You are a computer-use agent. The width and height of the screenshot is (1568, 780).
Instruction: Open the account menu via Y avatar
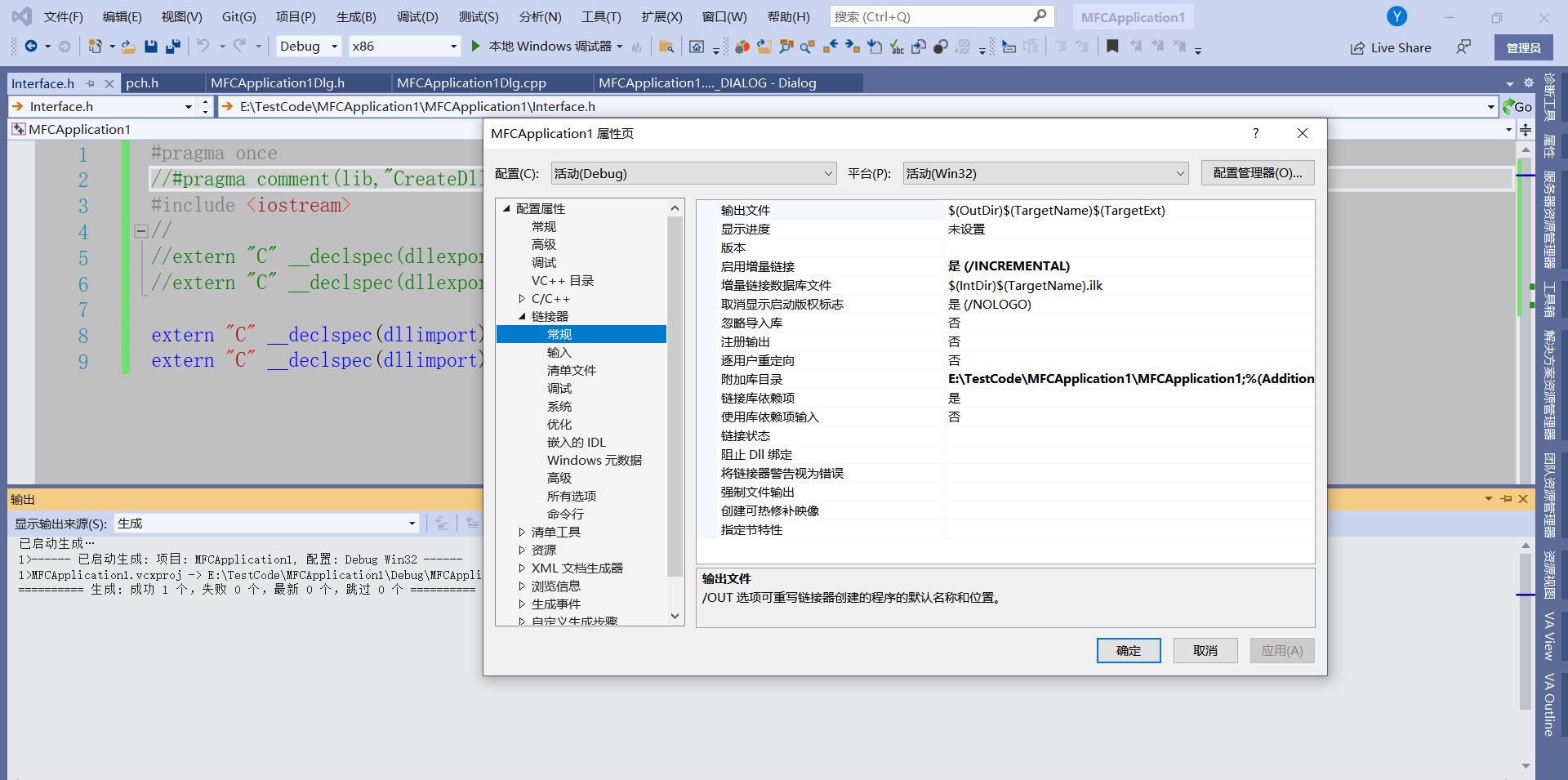click(1396, 16)
